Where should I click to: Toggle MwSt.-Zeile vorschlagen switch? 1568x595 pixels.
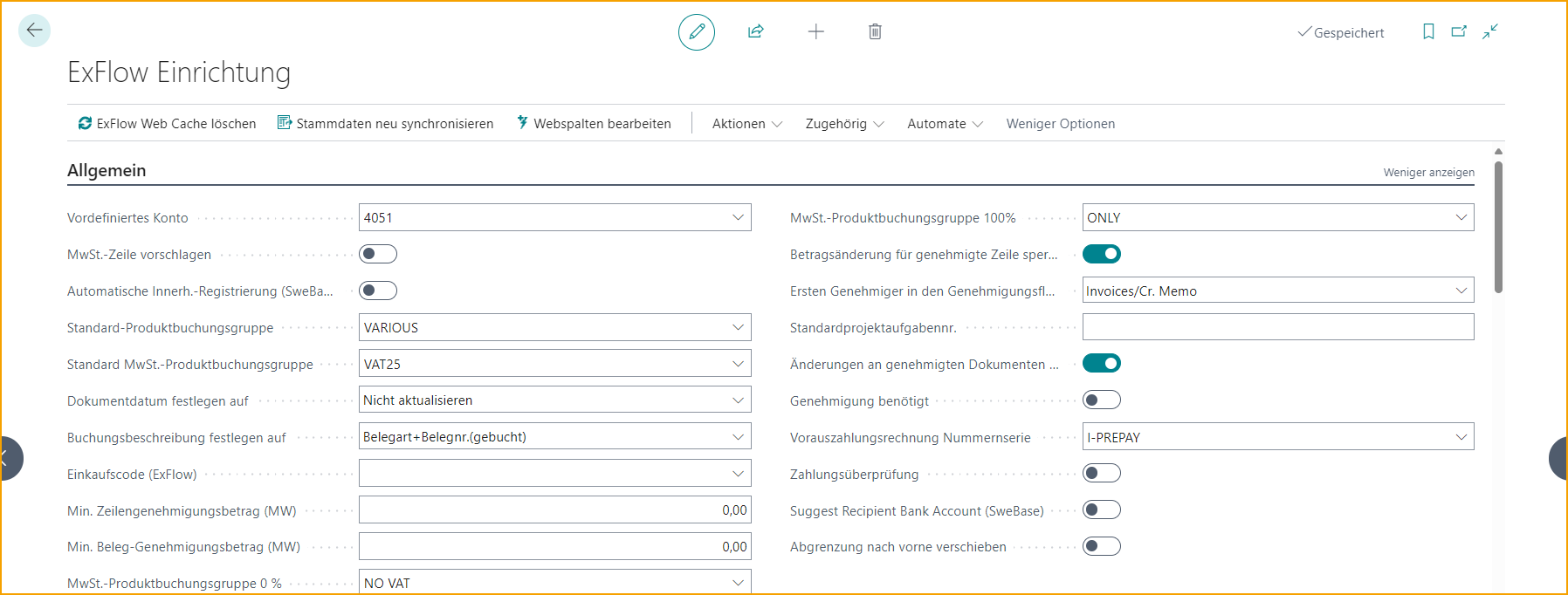coord(378,254)
